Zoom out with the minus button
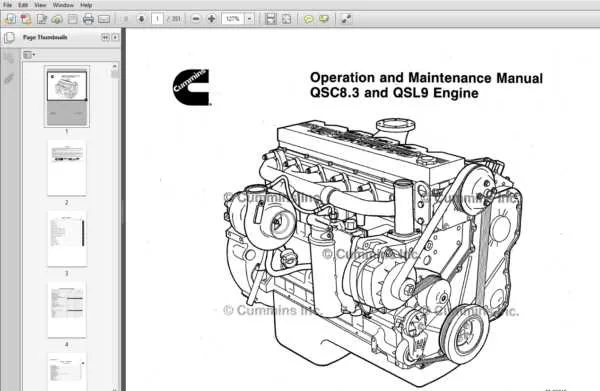 tap(196, 19)
